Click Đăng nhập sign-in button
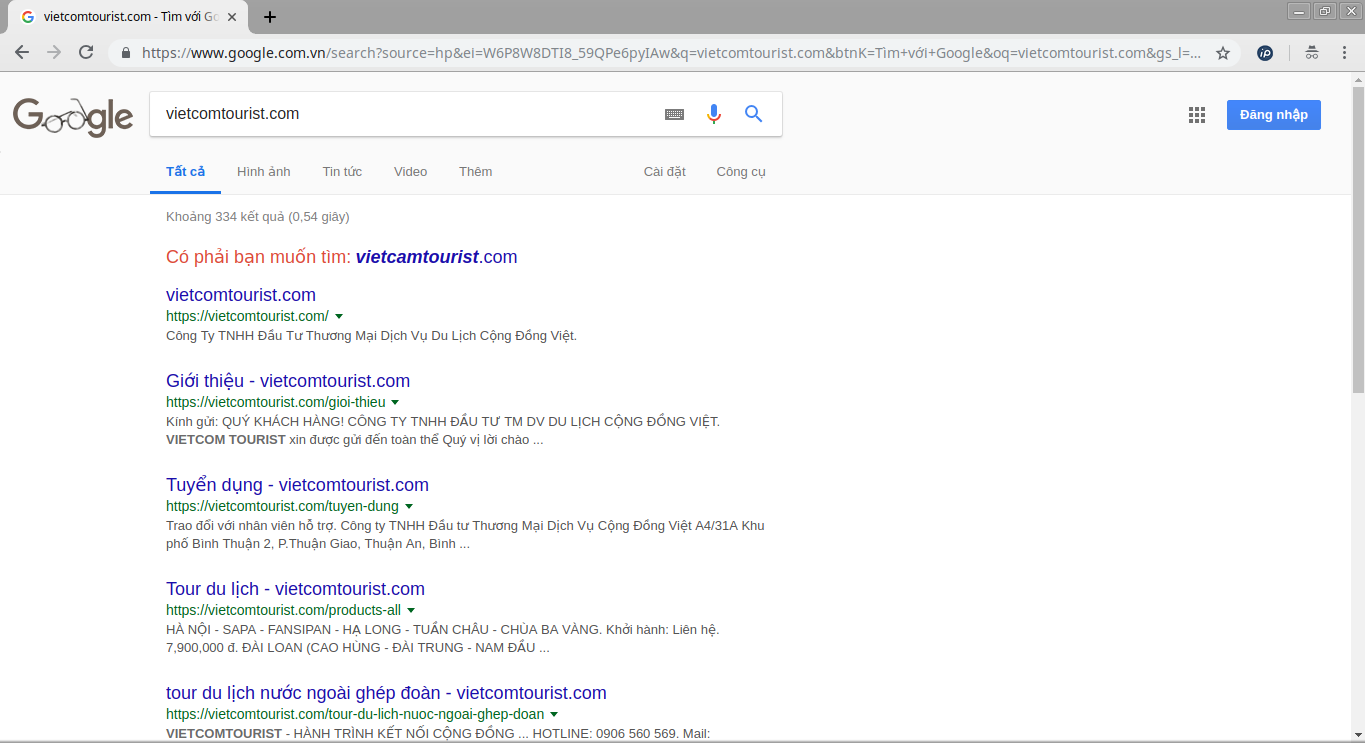The height and width of the screenshot is (743, 1365). pyautogui.click(x=1274, y=115)
